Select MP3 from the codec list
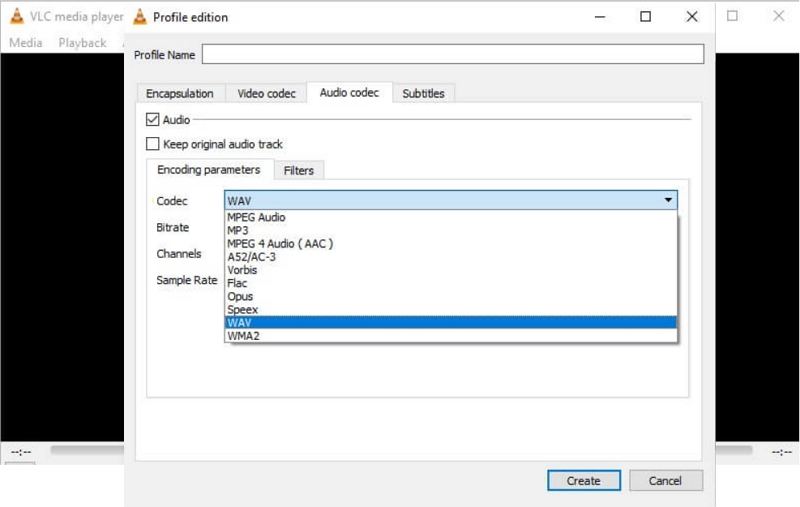Viewport: 800px width, 507px height. point(238,230)
